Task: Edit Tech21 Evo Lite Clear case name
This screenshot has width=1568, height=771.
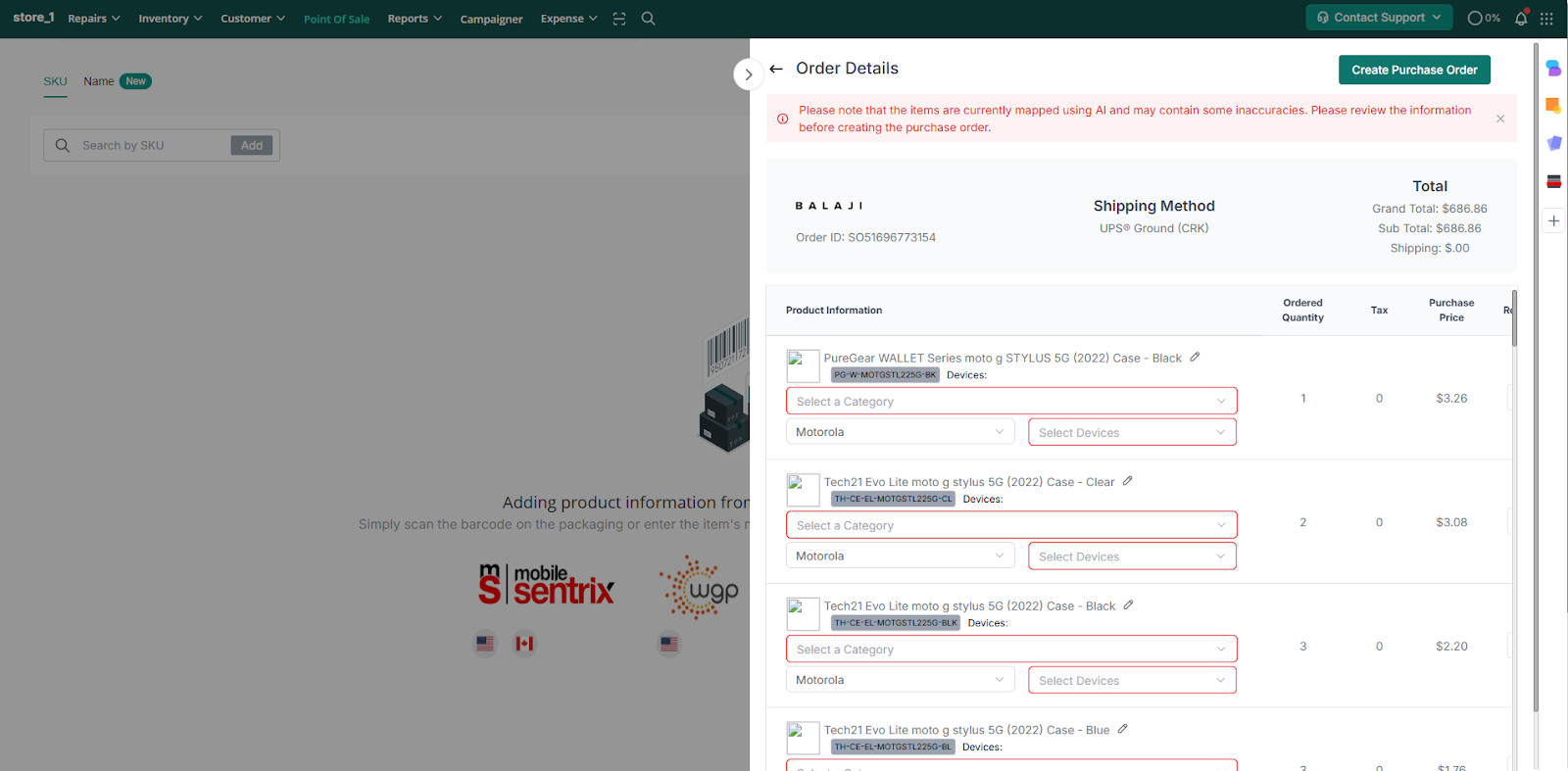Action: (1127, 481)
